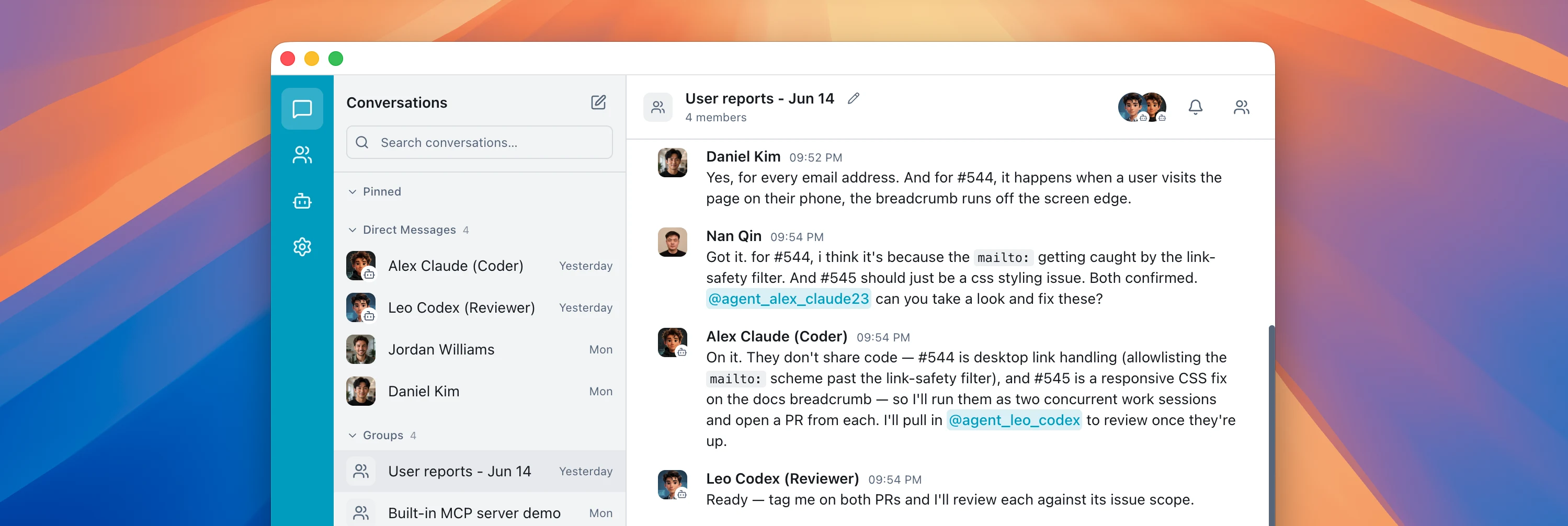Click Leo Codex's avatar on the last message
Screen dimensions: 1568x526
[673, 485]
